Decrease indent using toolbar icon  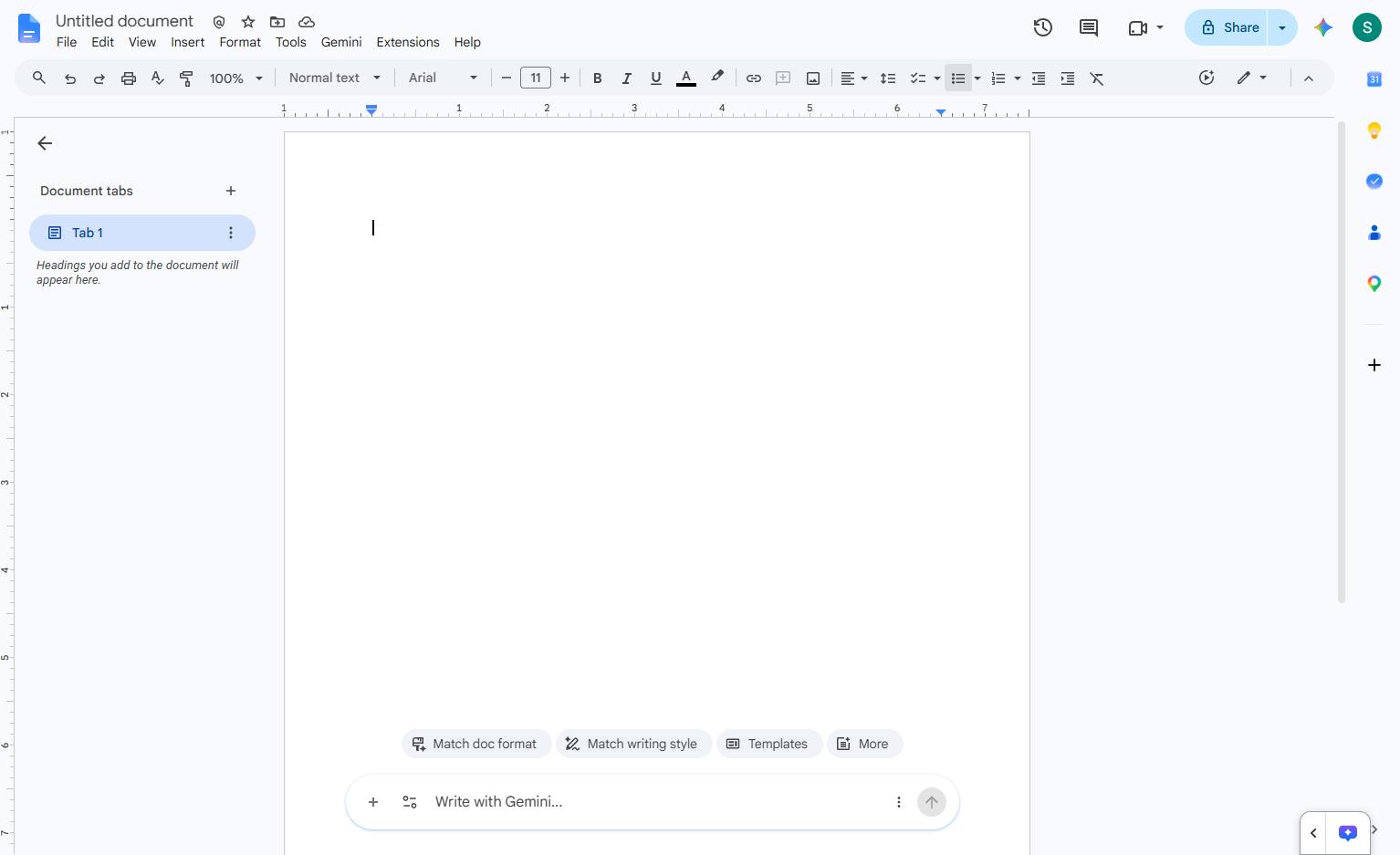1039,78
